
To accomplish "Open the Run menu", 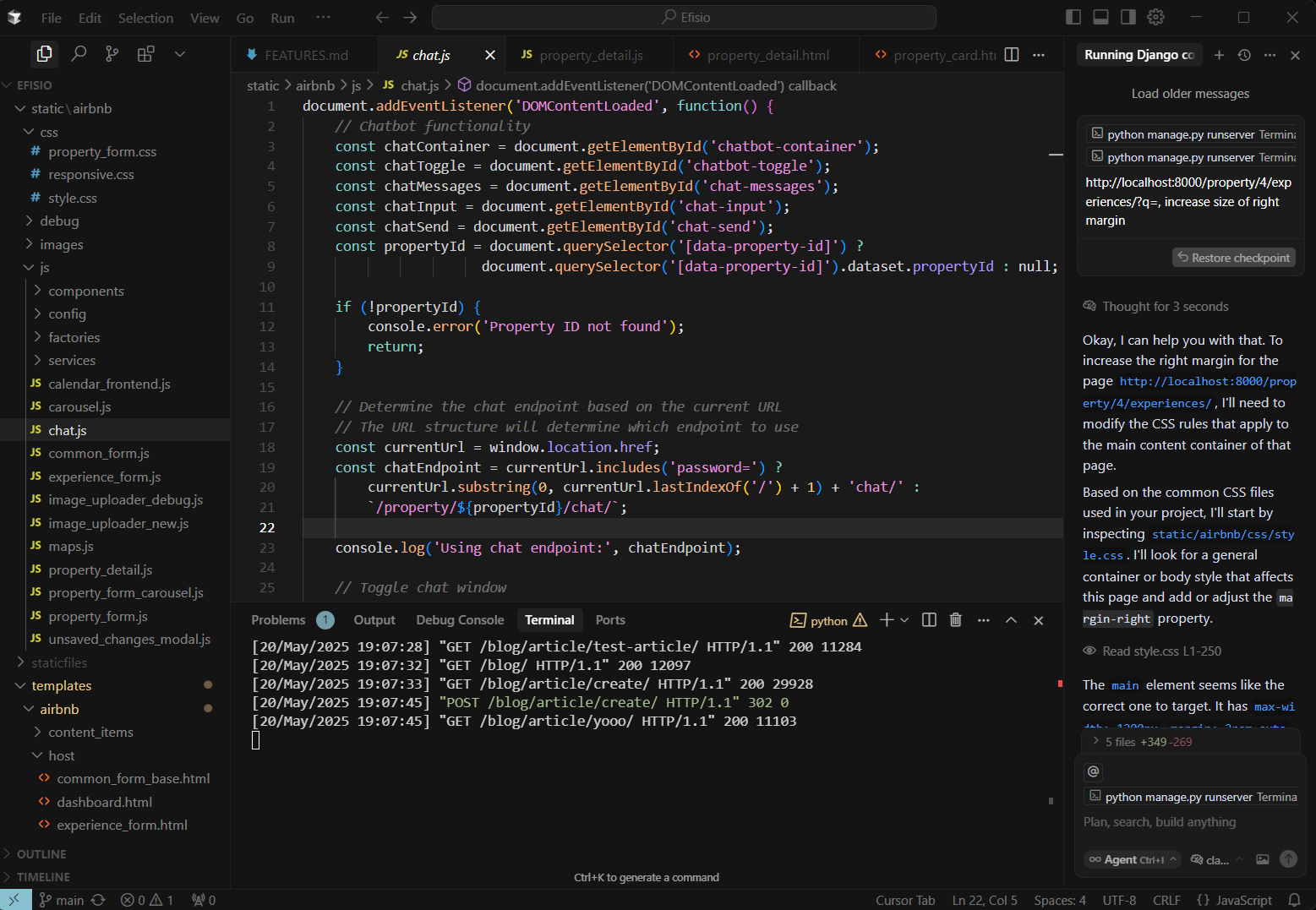I will click(282, 18).
